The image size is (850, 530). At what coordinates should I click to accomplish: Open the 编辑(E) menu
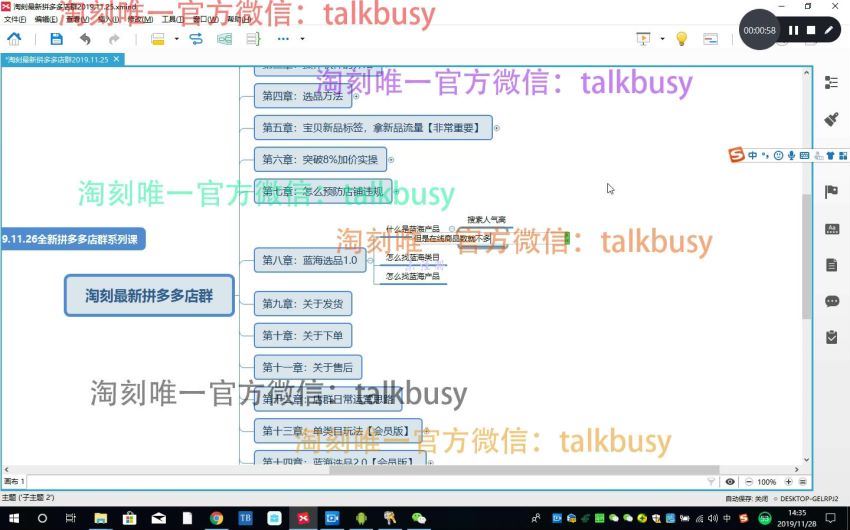46,20
